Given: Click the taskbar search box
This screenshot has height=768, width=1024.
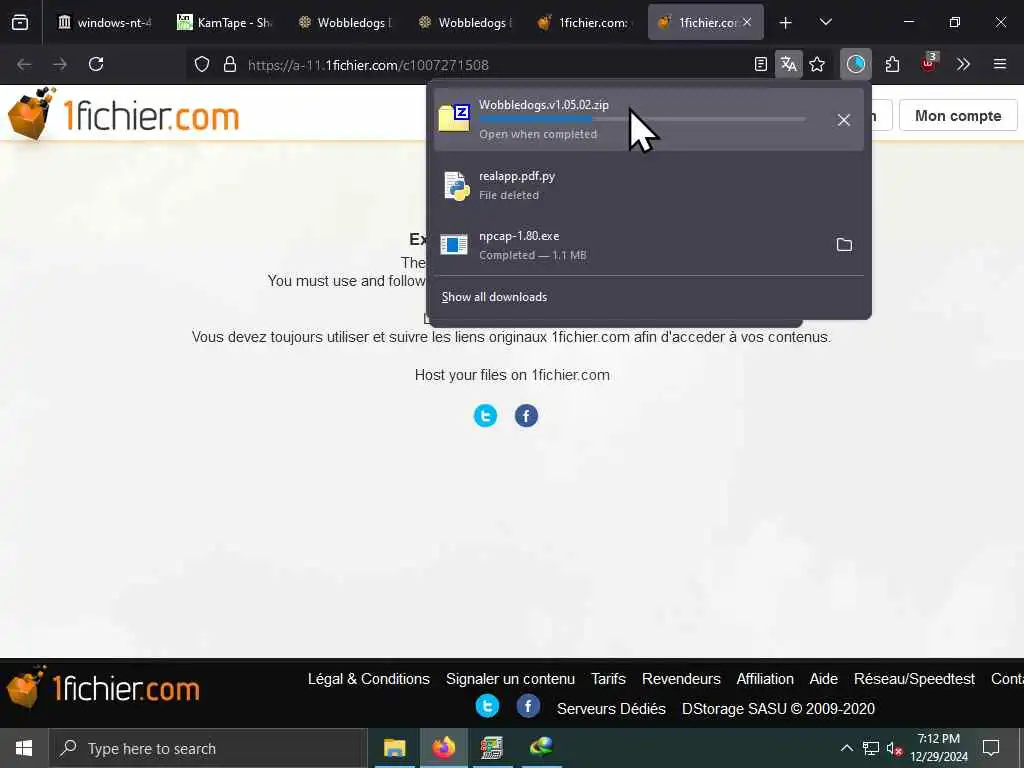Looking at the screenshot, I should pos(208,748).
